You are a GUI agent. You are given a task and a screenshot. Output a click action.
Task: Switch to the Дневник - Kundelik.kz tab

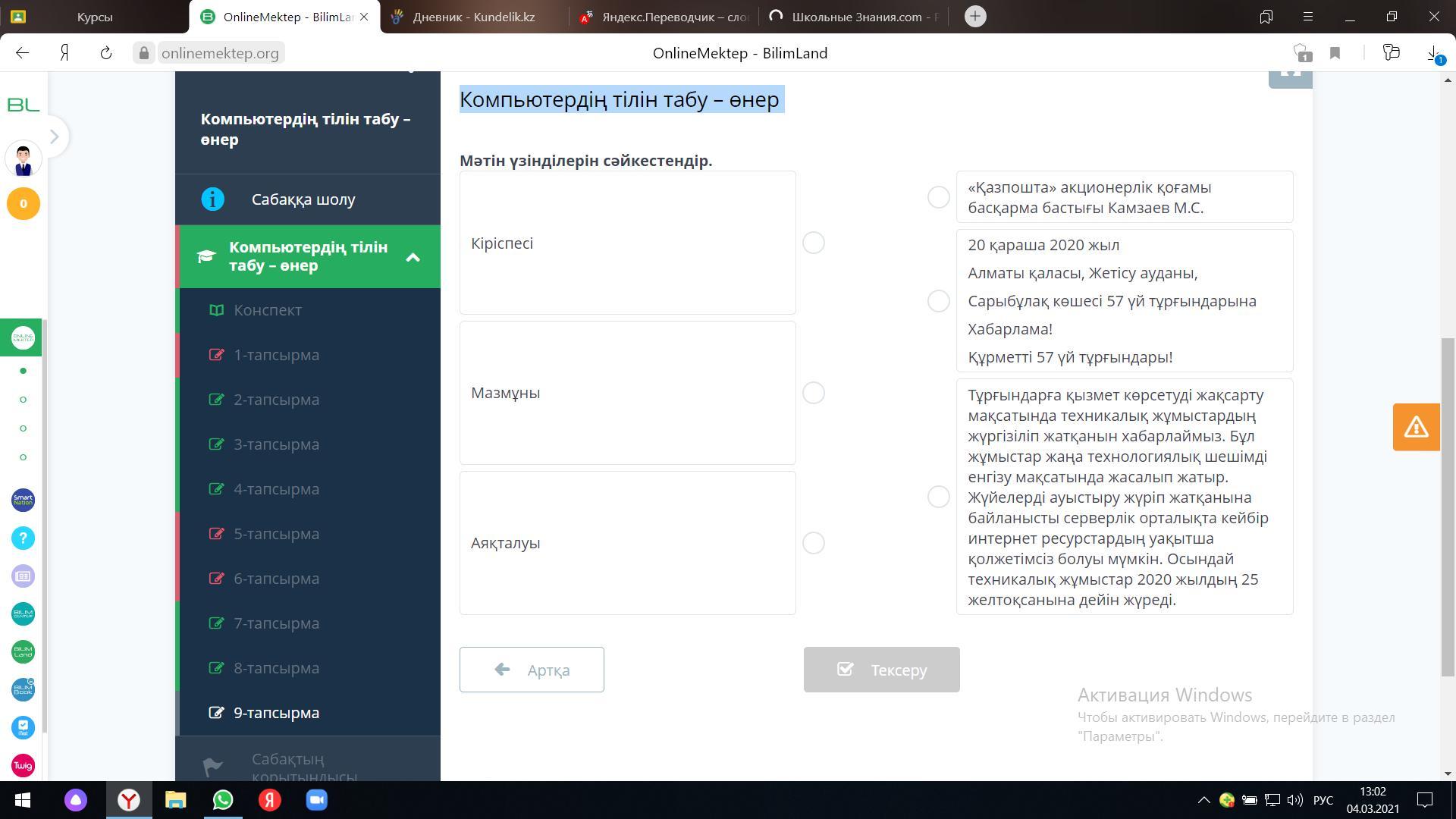tap(473, 17)
